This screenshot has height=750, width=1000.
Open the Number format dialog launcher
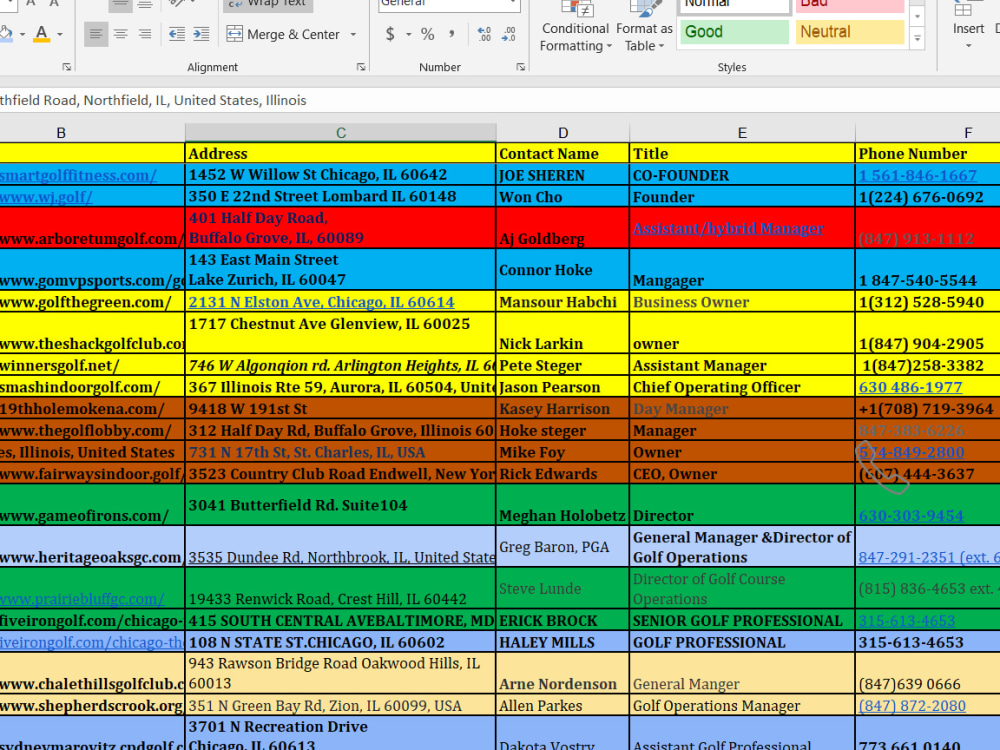(x=521, y=67)
